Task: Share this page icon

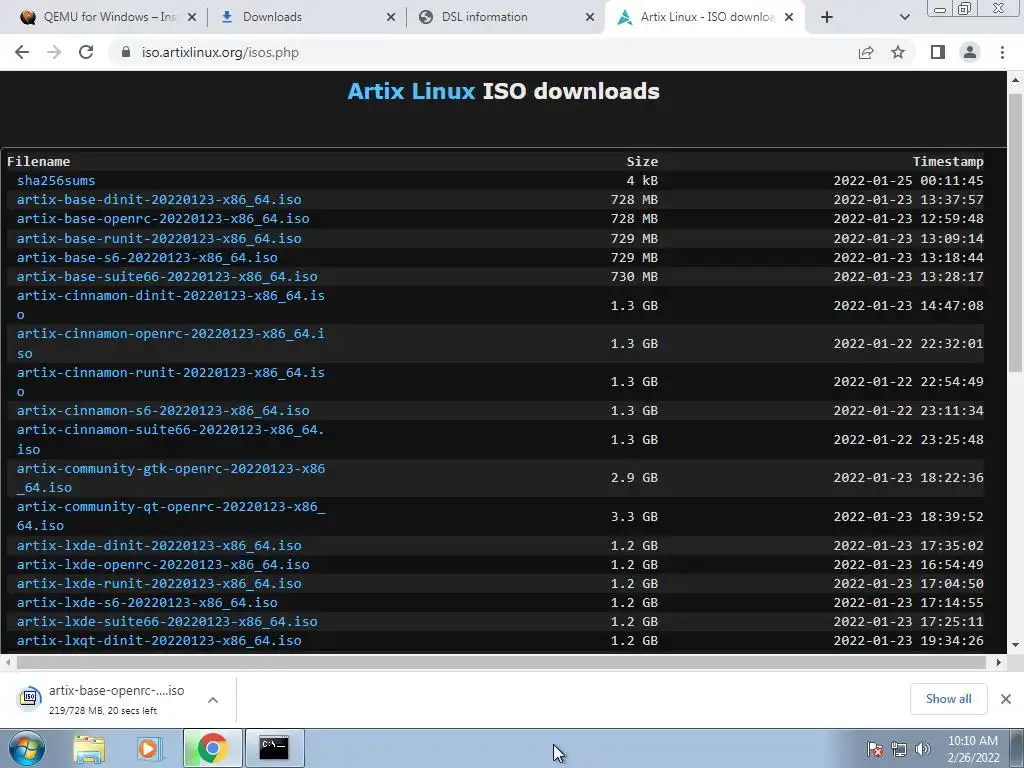Action: pos(866,52)
